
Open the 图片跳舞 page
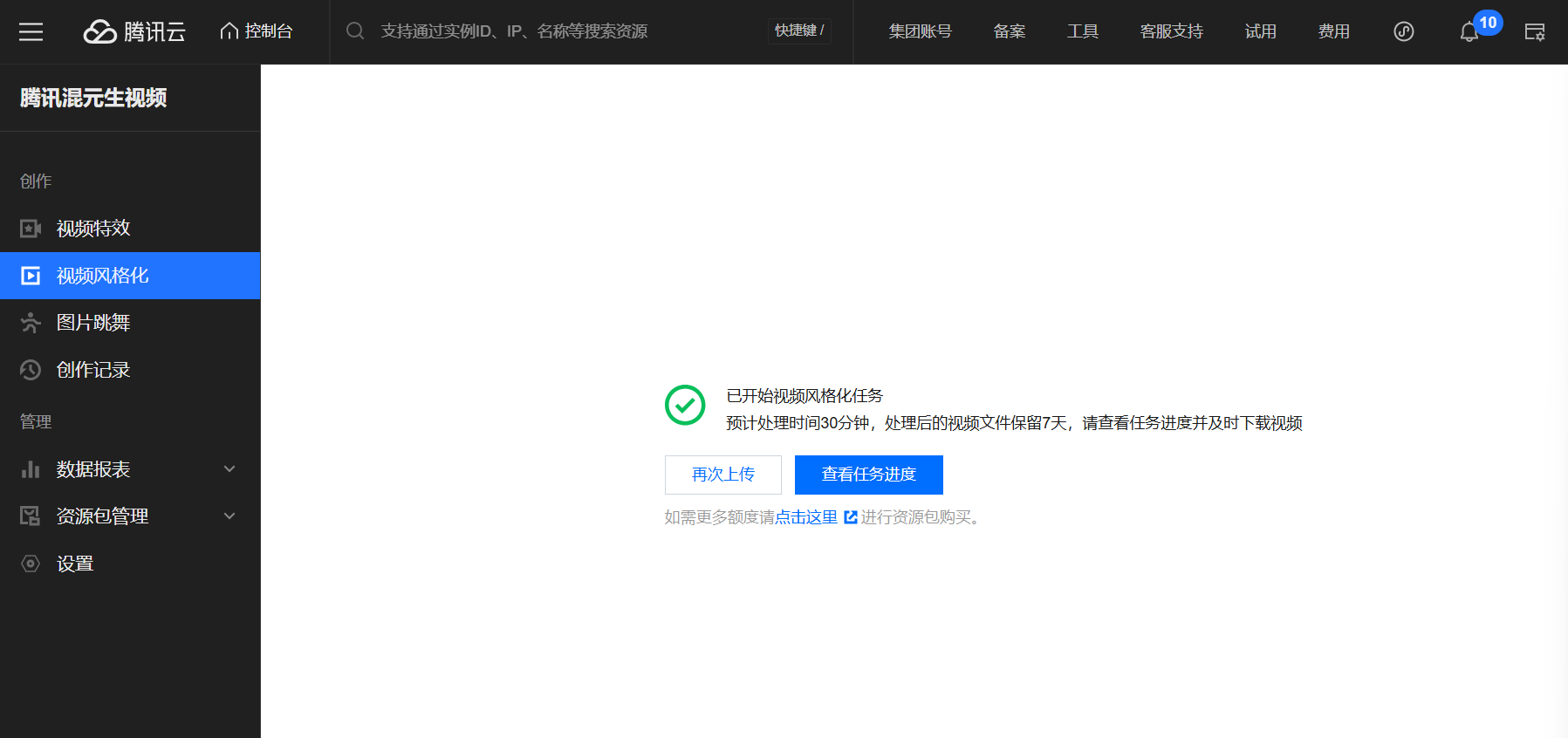tap(130, 323)
